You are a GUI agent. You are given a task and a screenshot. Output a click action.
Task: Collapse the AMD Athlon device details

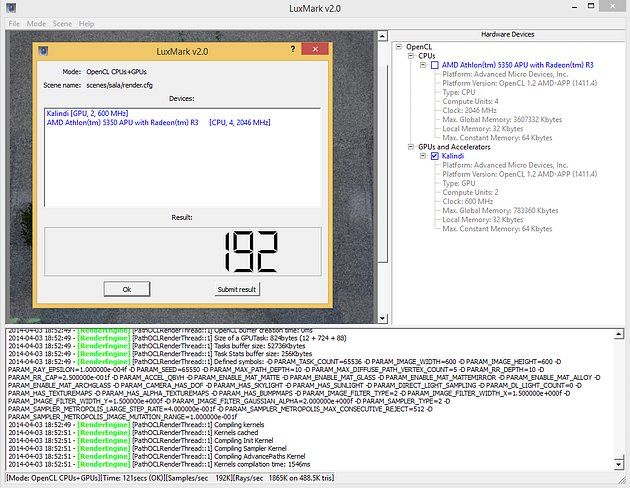[423, 65]
